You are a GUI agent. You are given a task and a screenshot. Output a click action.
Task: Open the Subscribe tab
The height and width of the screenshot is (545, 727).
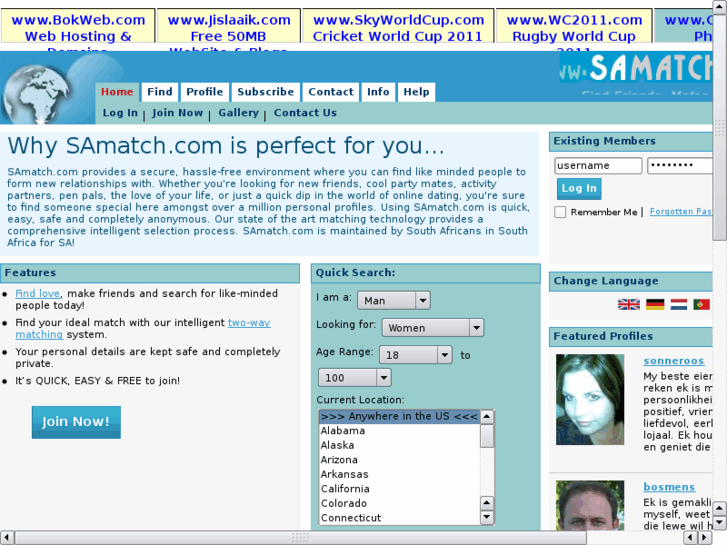(x=266, y=92)
